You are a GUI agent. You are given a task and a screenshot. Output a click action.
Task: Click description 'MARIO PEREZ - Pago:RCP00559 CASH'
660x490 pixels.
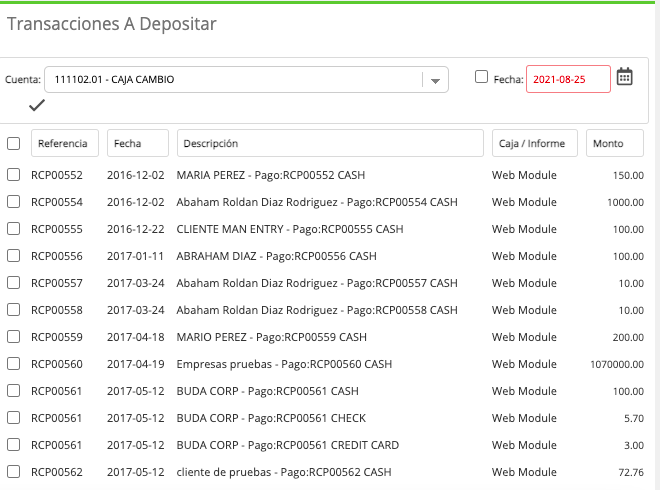click(x=271, y=337)
